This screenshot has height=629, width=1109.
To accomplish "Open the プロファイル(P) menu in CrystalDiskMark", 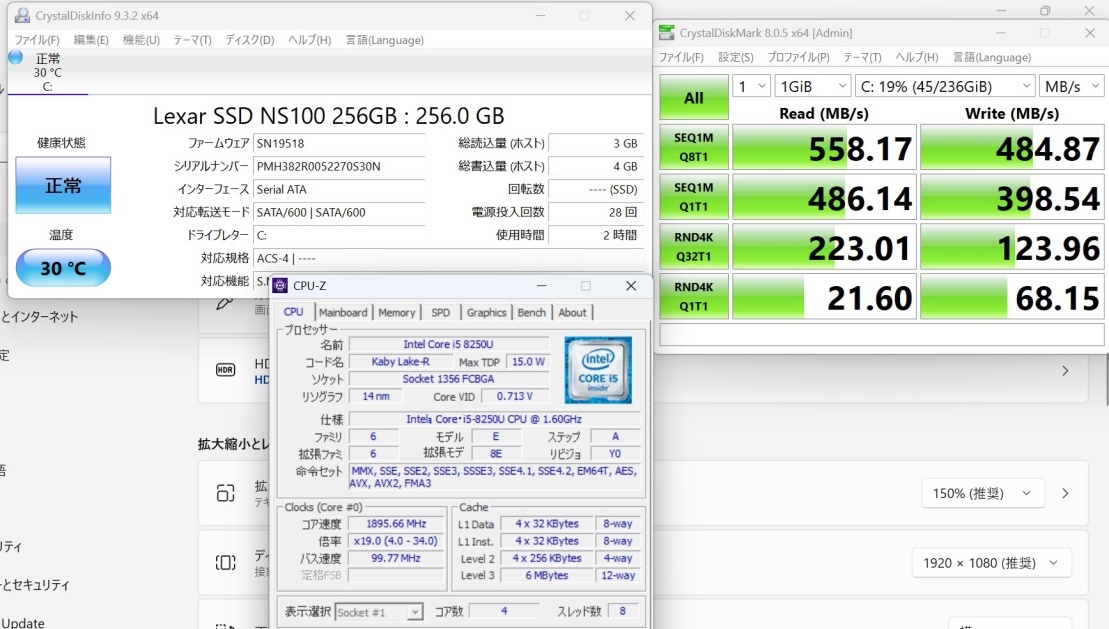I will click(x=799, y=57).
